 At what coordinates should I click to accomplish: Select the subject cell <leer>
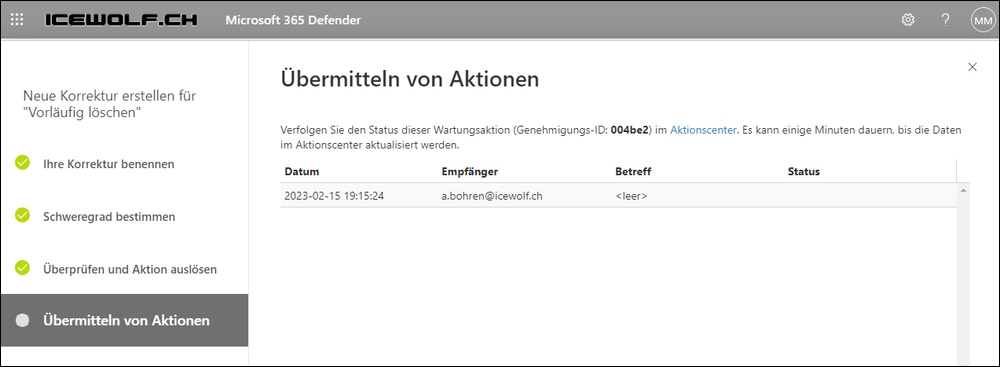pos(631,196)
